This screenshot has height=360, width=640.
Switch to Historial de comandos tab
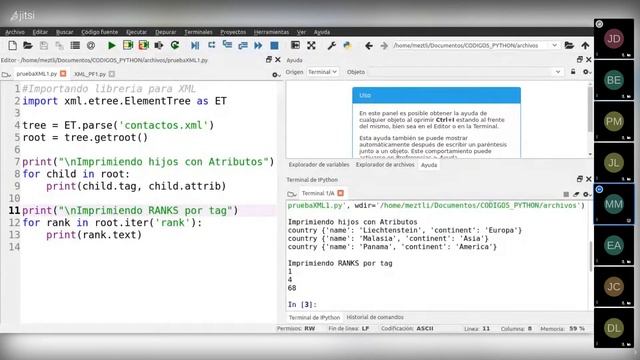pos(375,317)
